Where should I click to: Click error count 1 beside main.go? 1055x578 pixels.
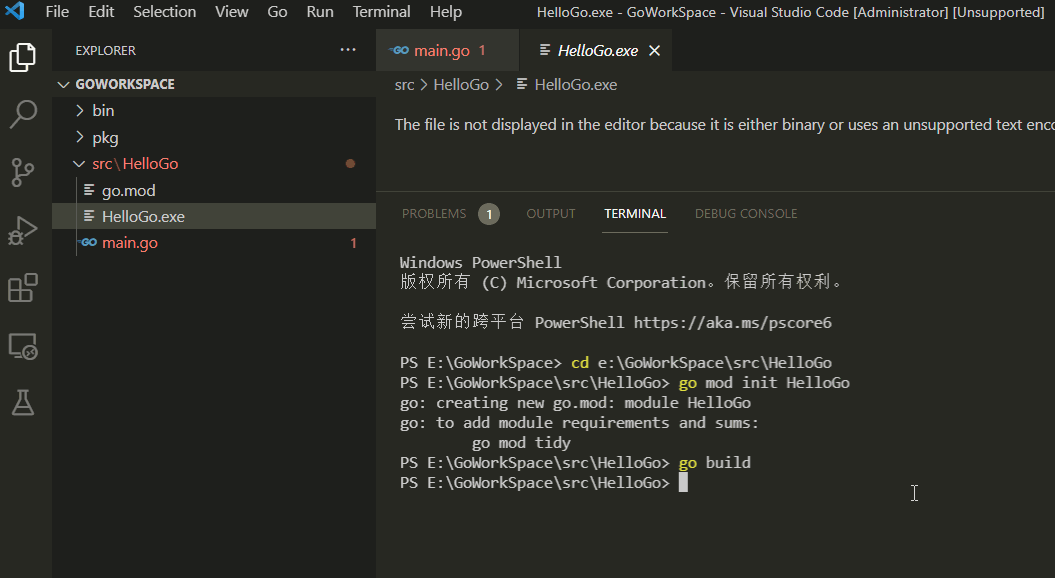tap(353, 243)
